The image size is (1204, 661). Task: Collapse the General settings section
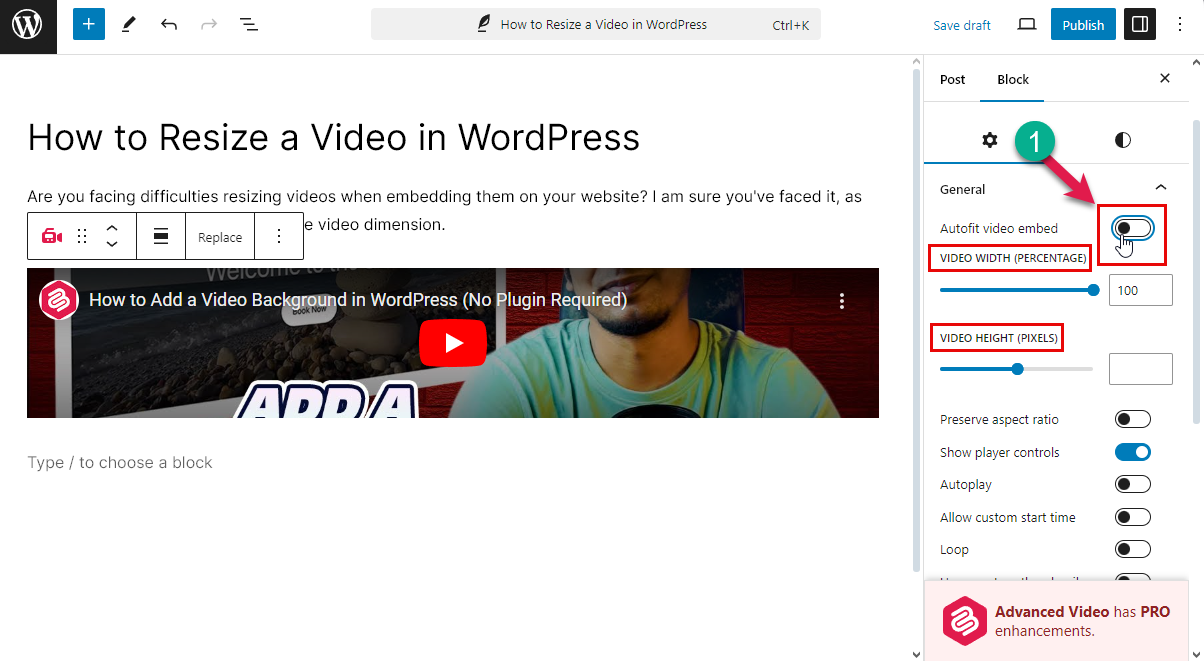pyautogui.click(x=1161, y=187)
